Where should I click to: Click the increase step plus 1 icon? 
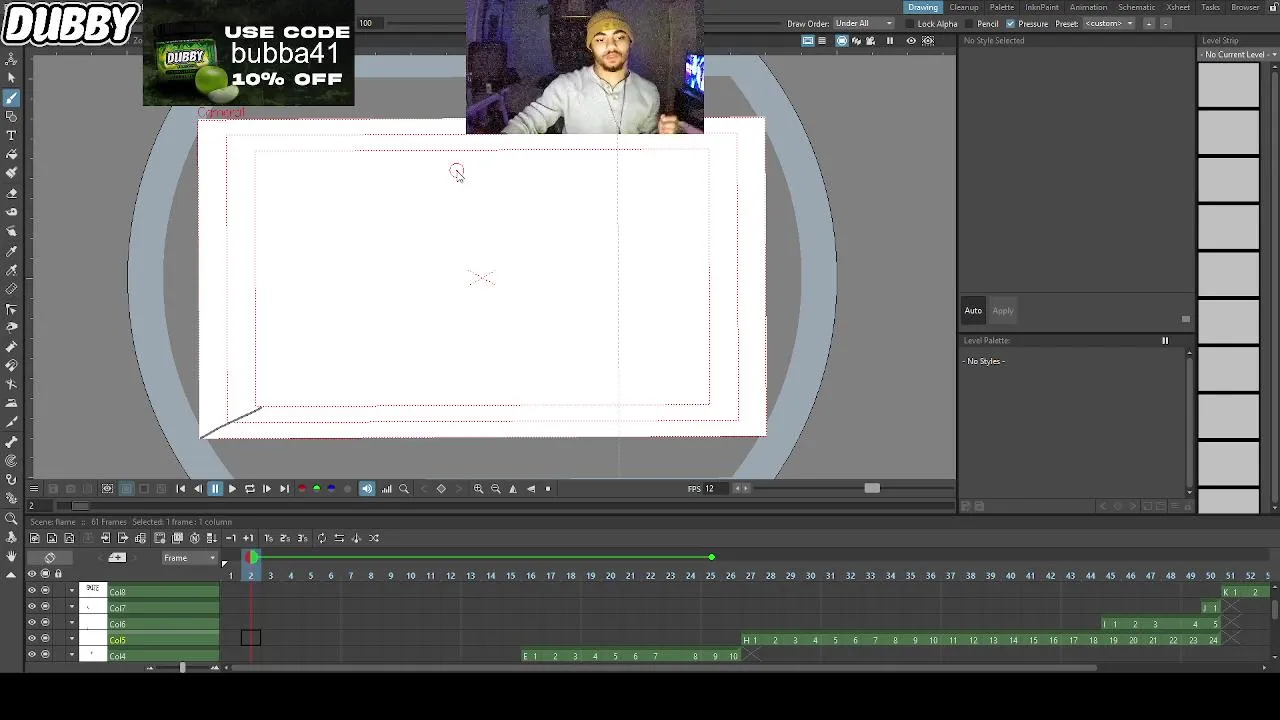(x=248, y=538)
